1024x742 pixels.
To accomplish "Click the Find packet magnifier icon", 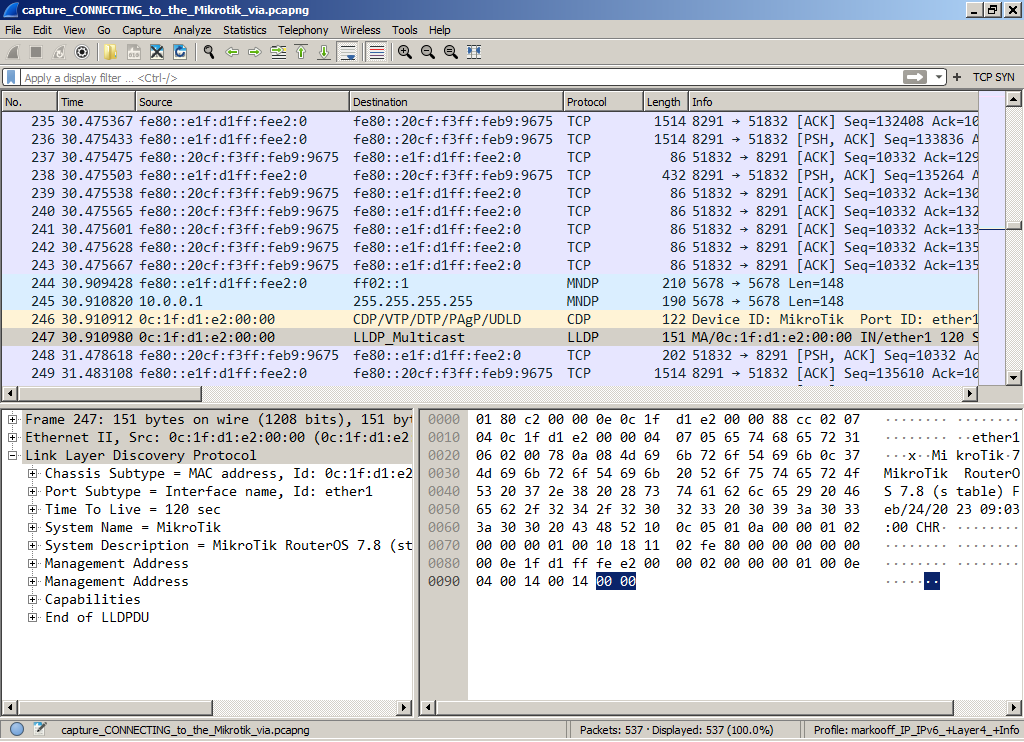I will (209, 52).
